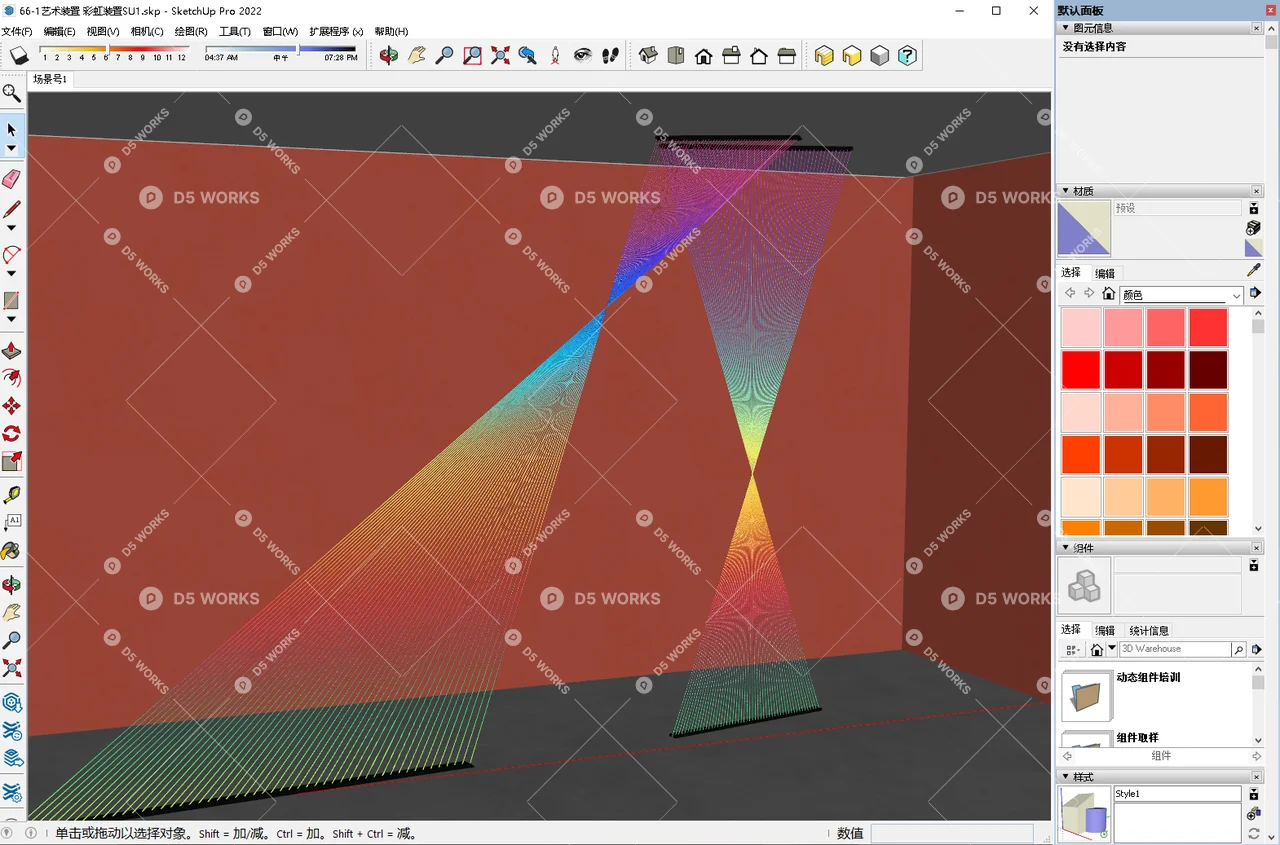Click the Style1 name field
1280x845 pixels.
[1178, 794]
